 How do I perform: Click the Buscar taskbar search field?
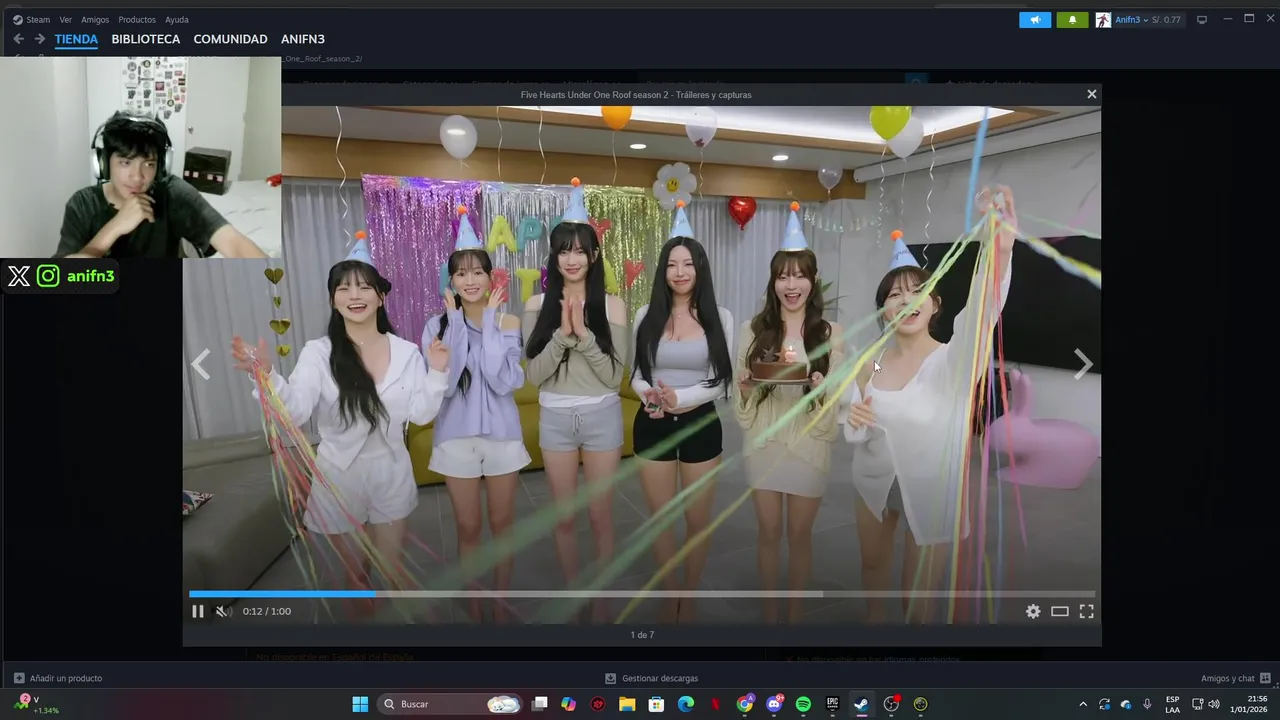click(450, 704)
